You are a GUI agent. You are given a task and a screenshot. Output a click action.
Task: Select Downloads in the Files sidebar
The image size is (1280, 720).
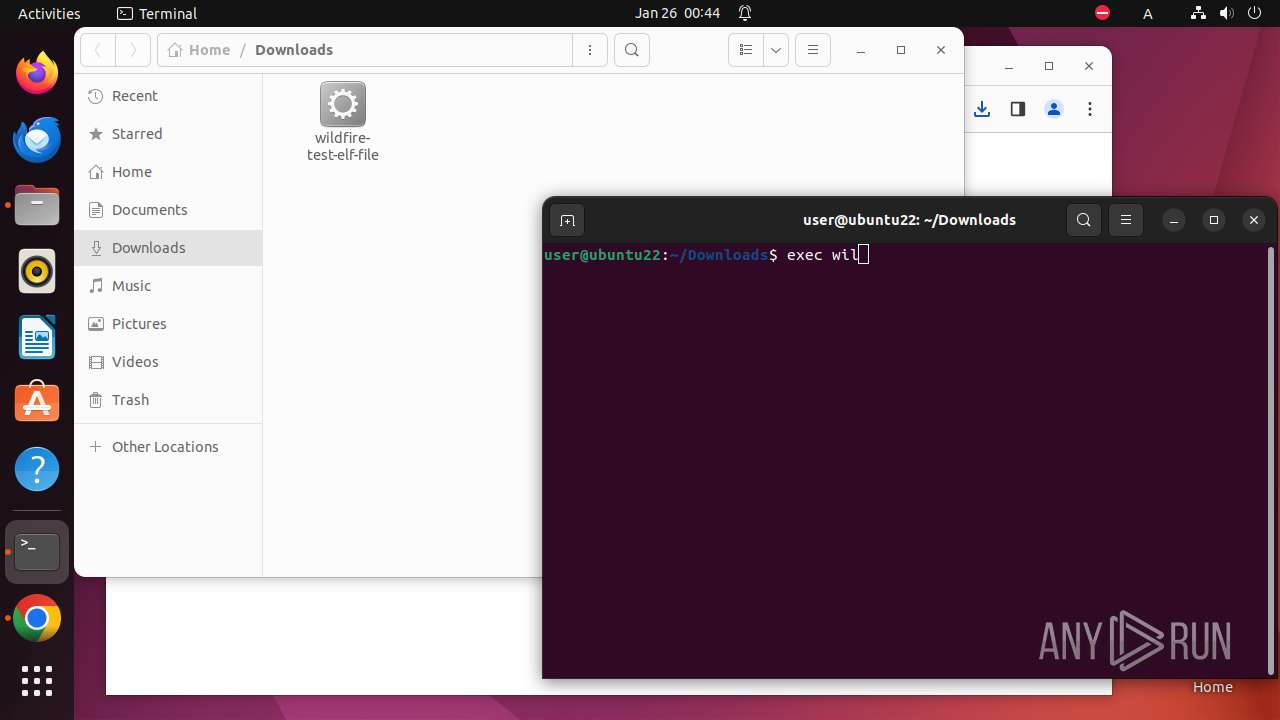pyautogui.click(x=168, y=248)
